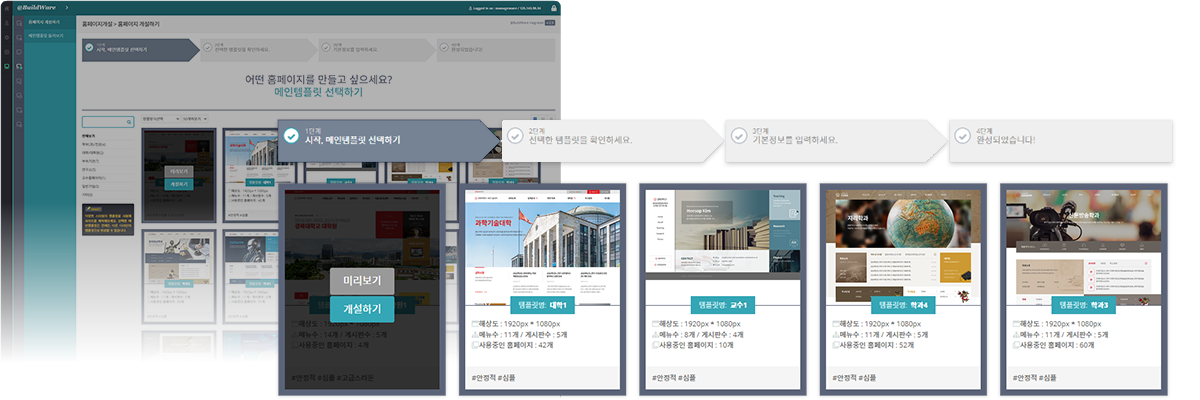Click the homepage usage icon on the 학과3 card

click(1016, 345)
